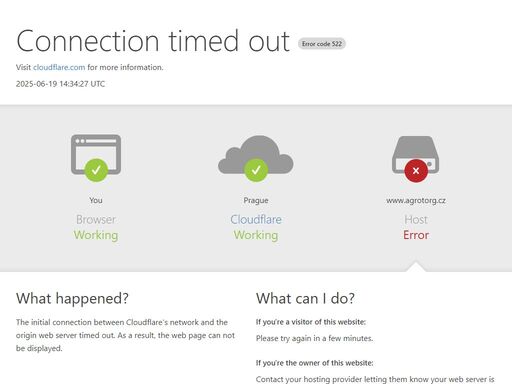Click the Prague location label
This screenshot has width=512, height=384.
pyautogui.click(x=256, y=200)
